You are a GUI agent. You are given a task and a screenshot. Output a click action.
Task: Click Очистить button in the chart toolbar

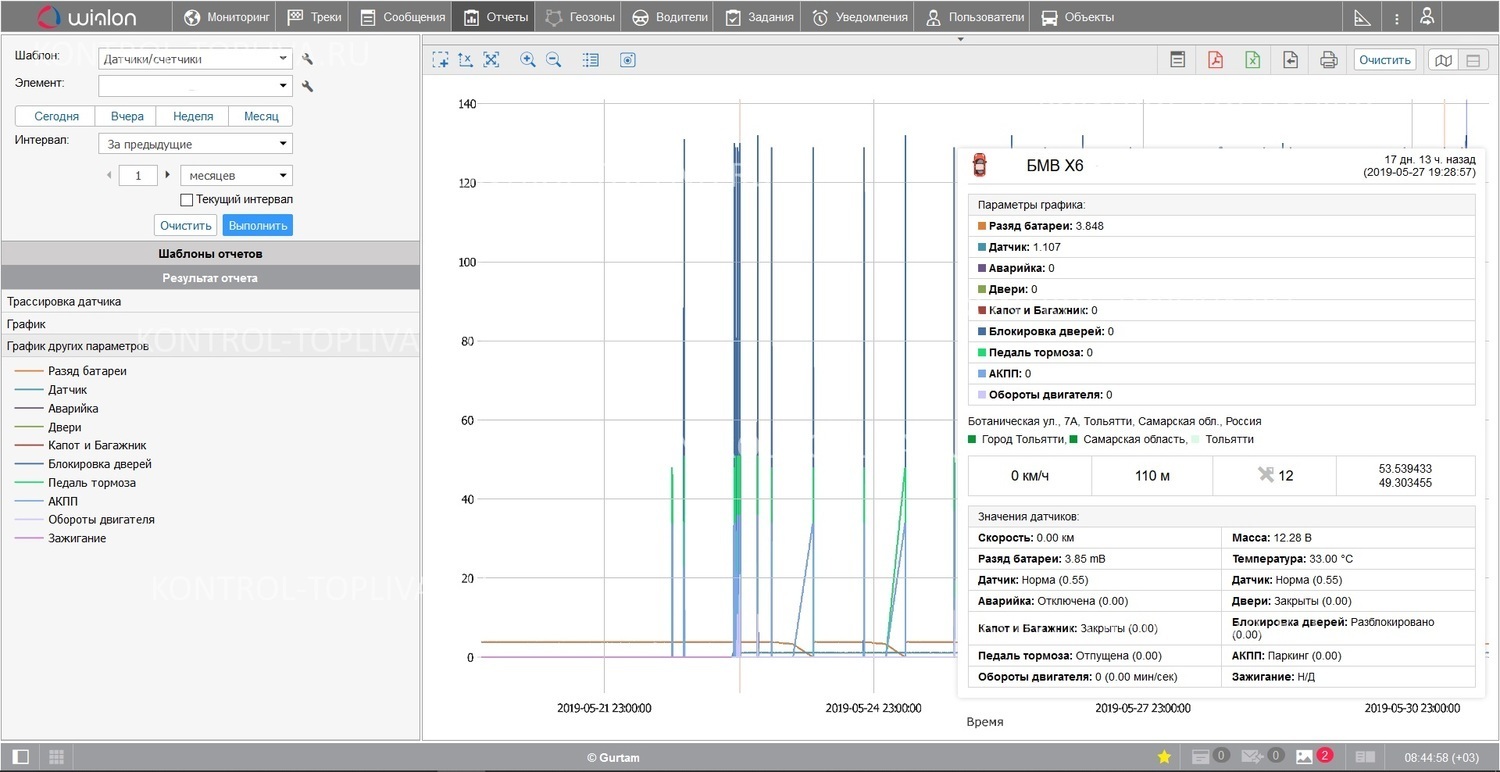1385,60
